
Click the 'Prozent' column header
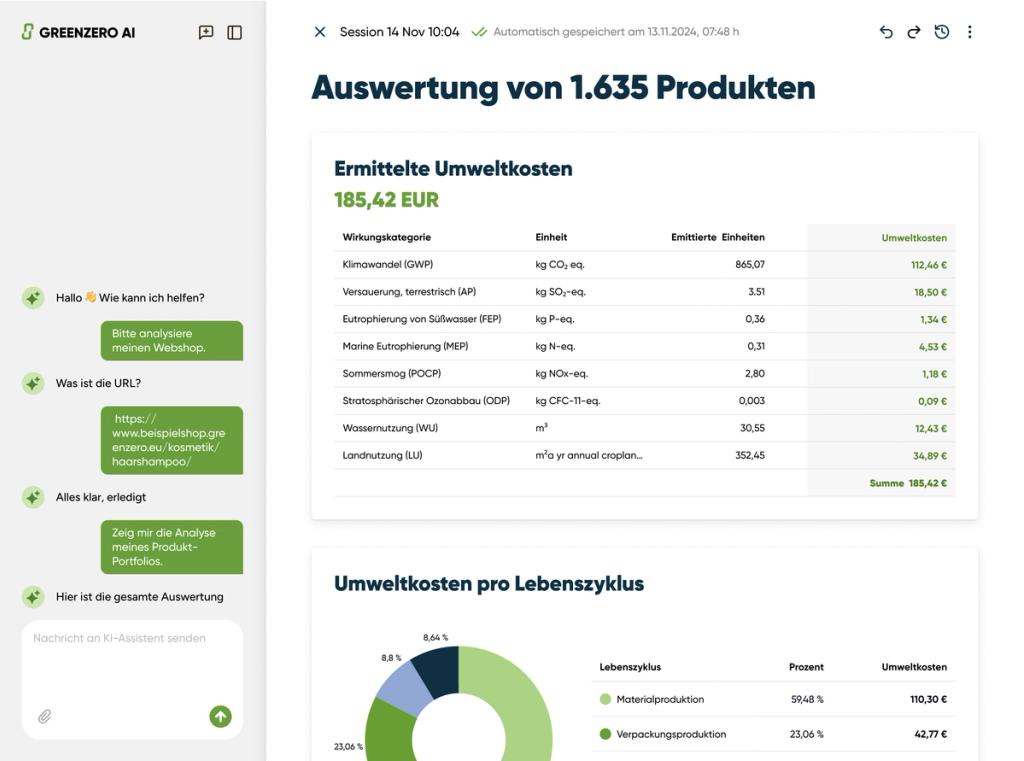pyautogui.click(x=806, y=667)
